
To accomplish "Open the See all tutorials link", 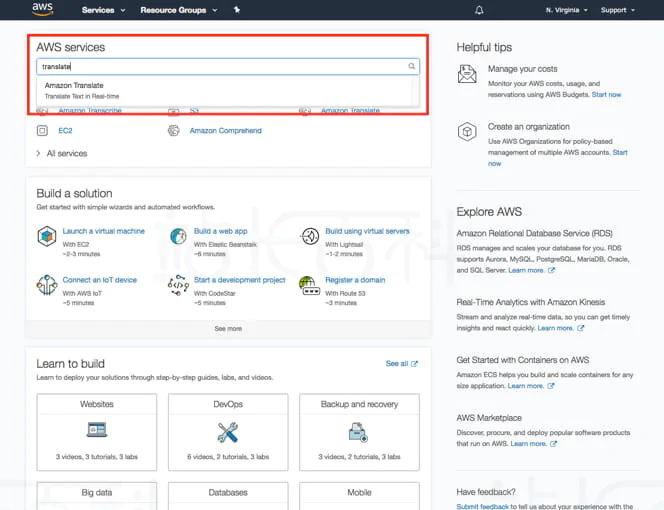I will click(401, 364).
